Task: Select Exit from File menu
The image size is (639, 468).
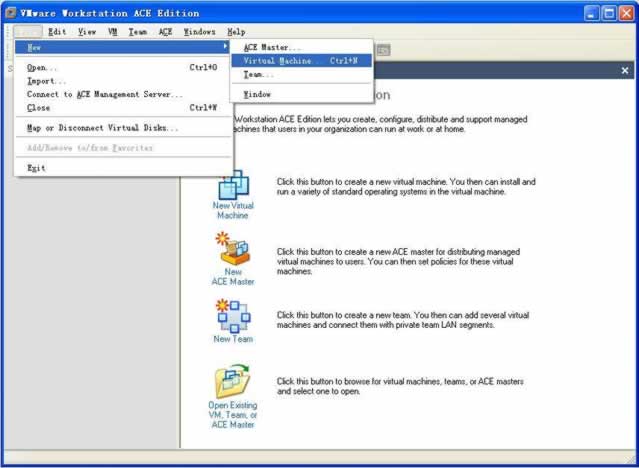Action: point(122,168)
